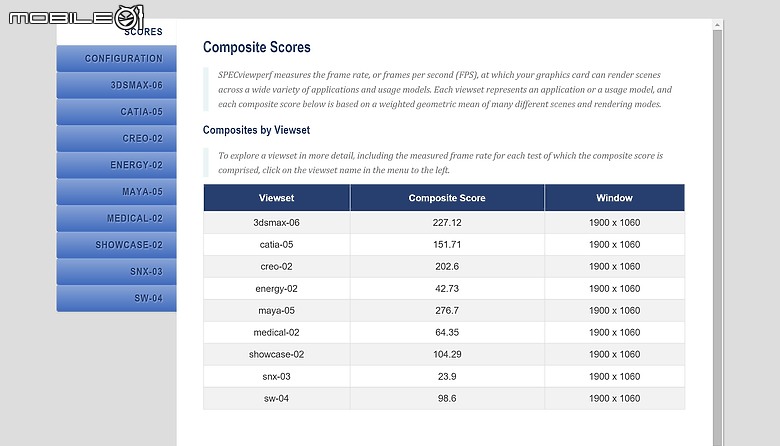Click the score value 23.9
Image resolution: width=780 pixels, height=446 pixels.
(x=447, y=376)
